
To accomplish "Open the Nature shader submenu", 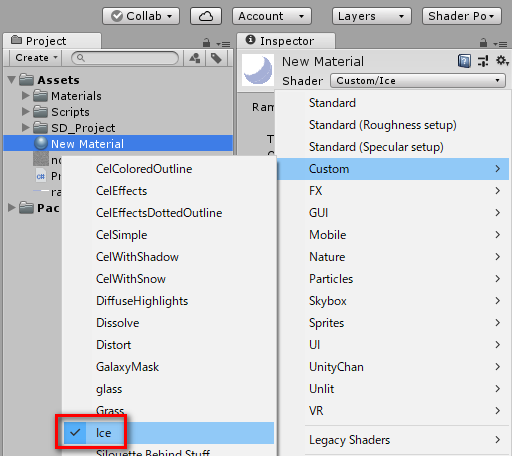I will pyautogui.click(x=393, y=257).
